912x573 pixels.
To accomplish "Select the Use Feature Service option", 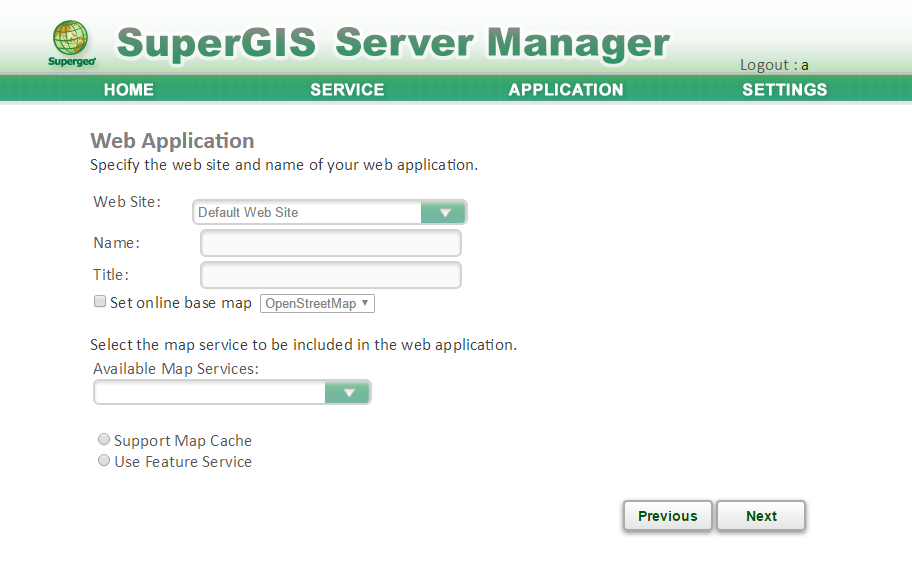I will pos(104,460).
